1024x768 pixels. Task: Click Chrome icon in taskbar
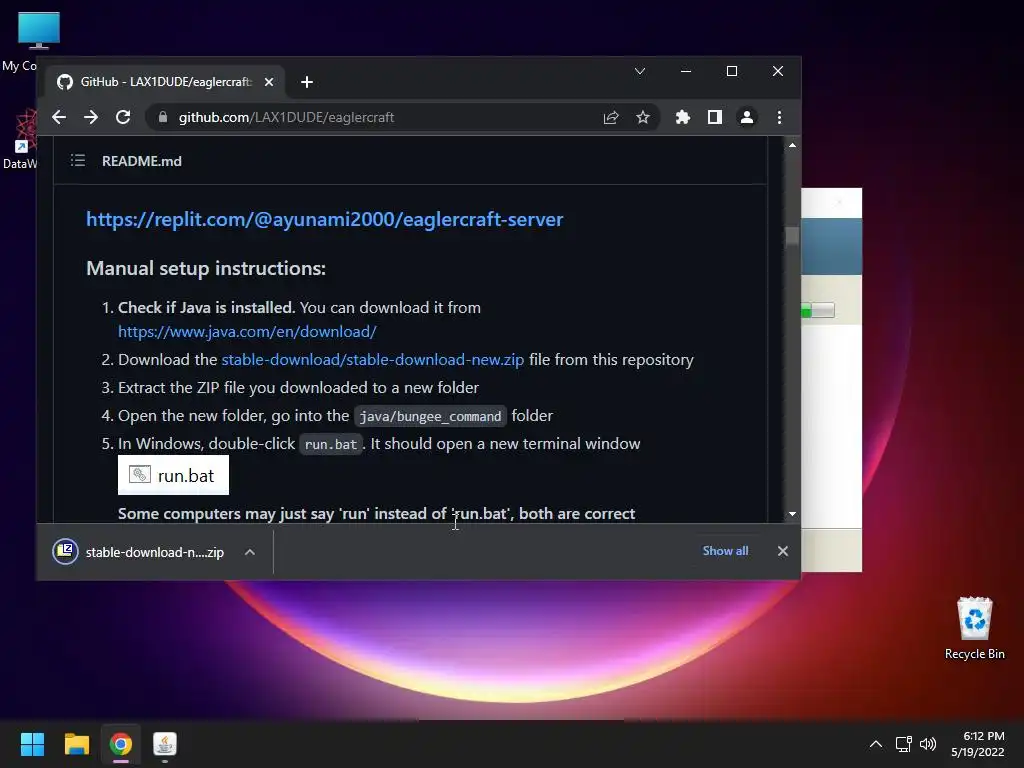tap(121, 744)
